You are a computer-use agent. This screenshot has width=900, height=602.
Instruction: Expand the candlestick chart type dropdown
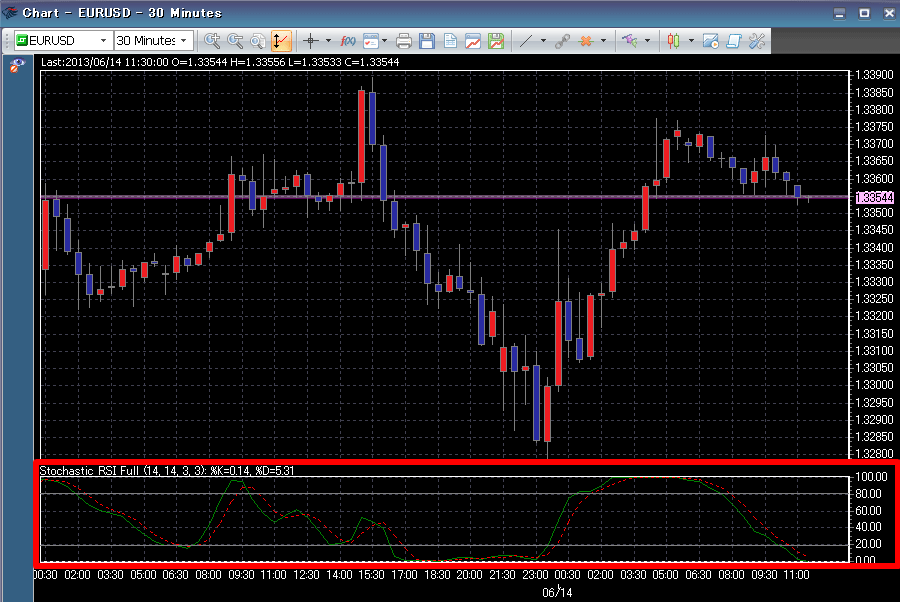(691, 41)
